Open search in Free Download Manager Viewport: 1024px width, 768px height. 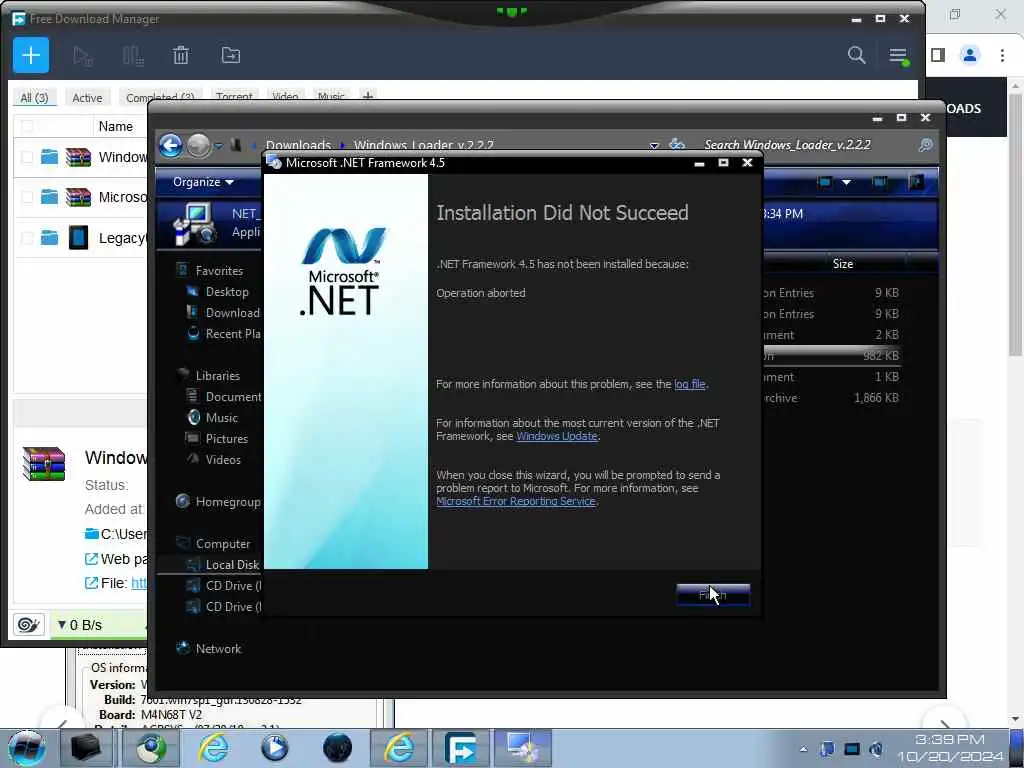[856, 55]
